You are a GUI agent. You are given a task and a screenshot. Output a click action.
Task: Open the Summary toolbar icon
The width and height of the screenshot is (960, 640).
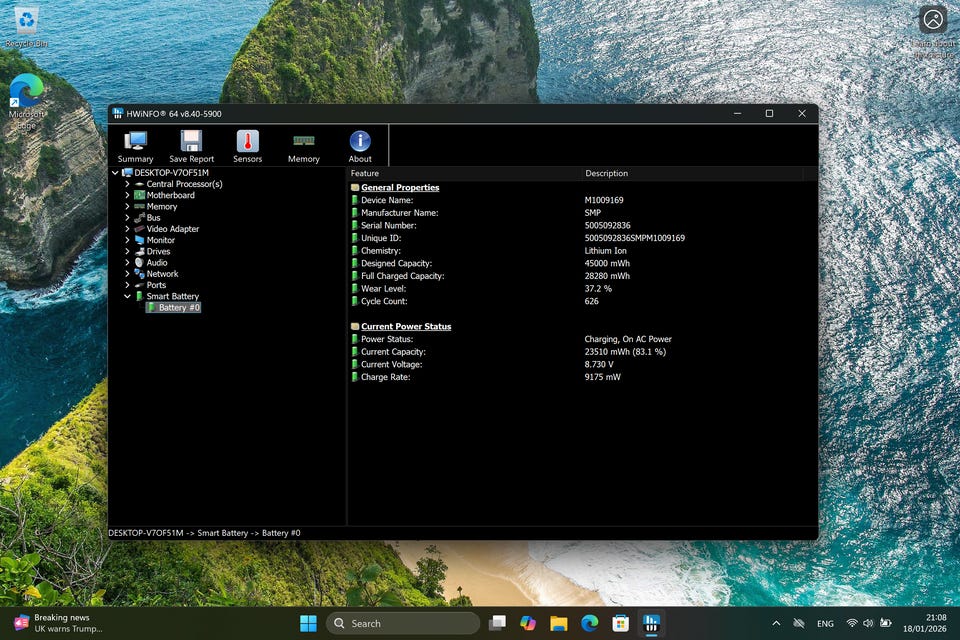(135, 146)
